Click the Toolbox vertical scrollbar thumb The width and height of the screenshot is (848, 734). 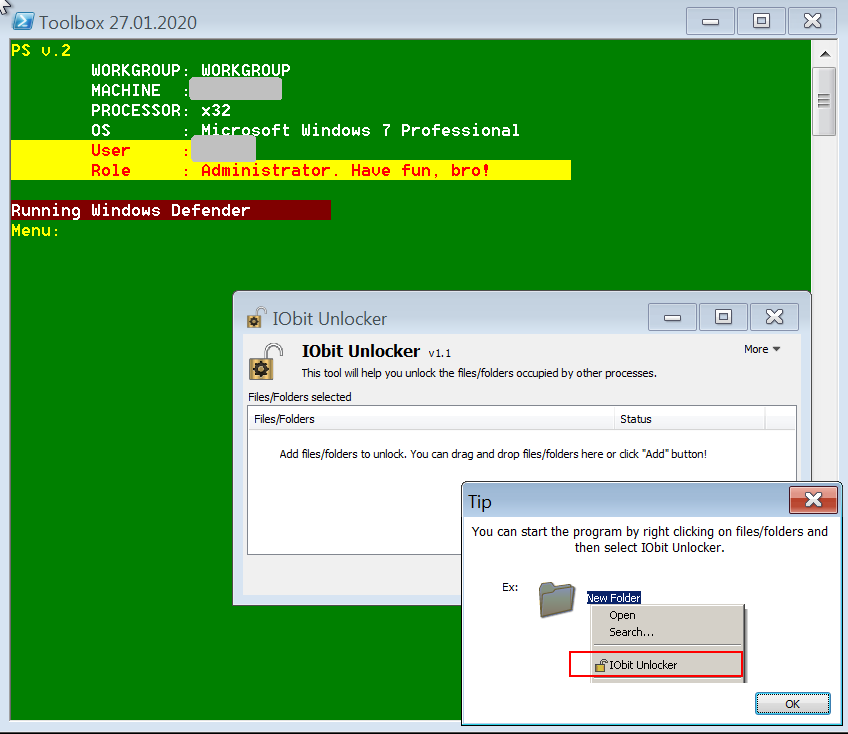[x=824, y=101]
